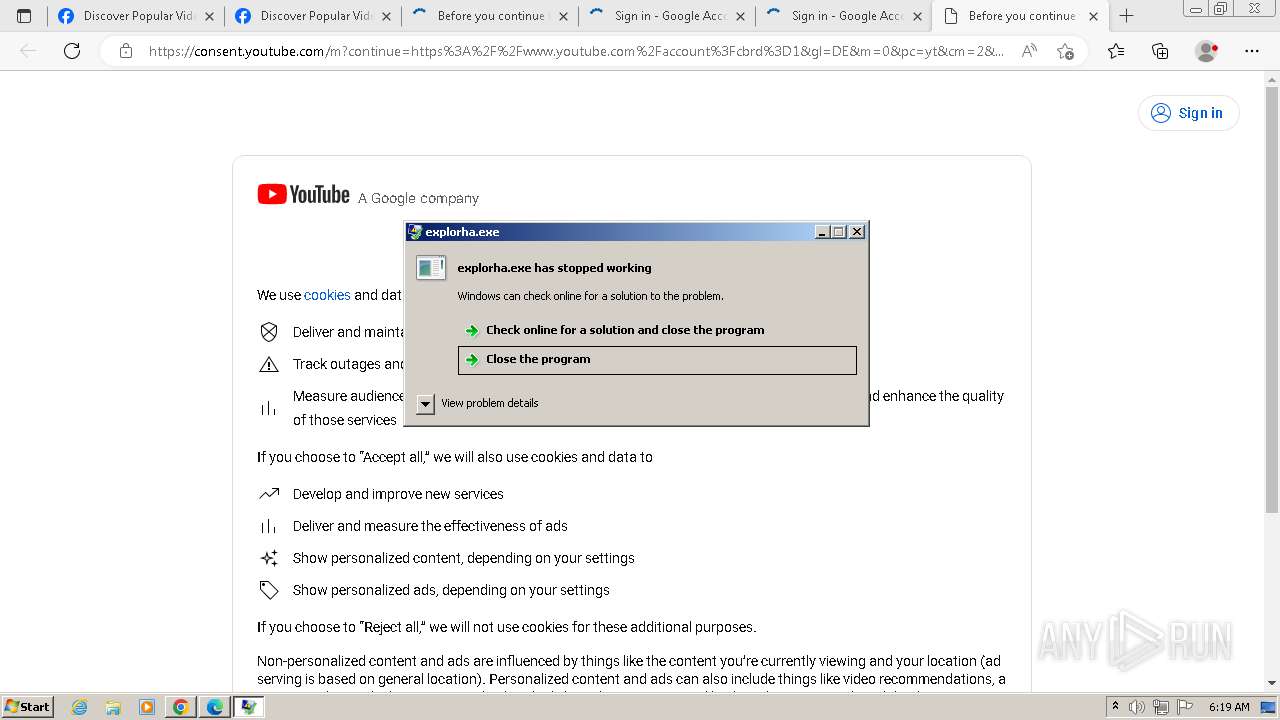
Task: Launch Google Chrome from taskbar
Action: coord(181,707)
